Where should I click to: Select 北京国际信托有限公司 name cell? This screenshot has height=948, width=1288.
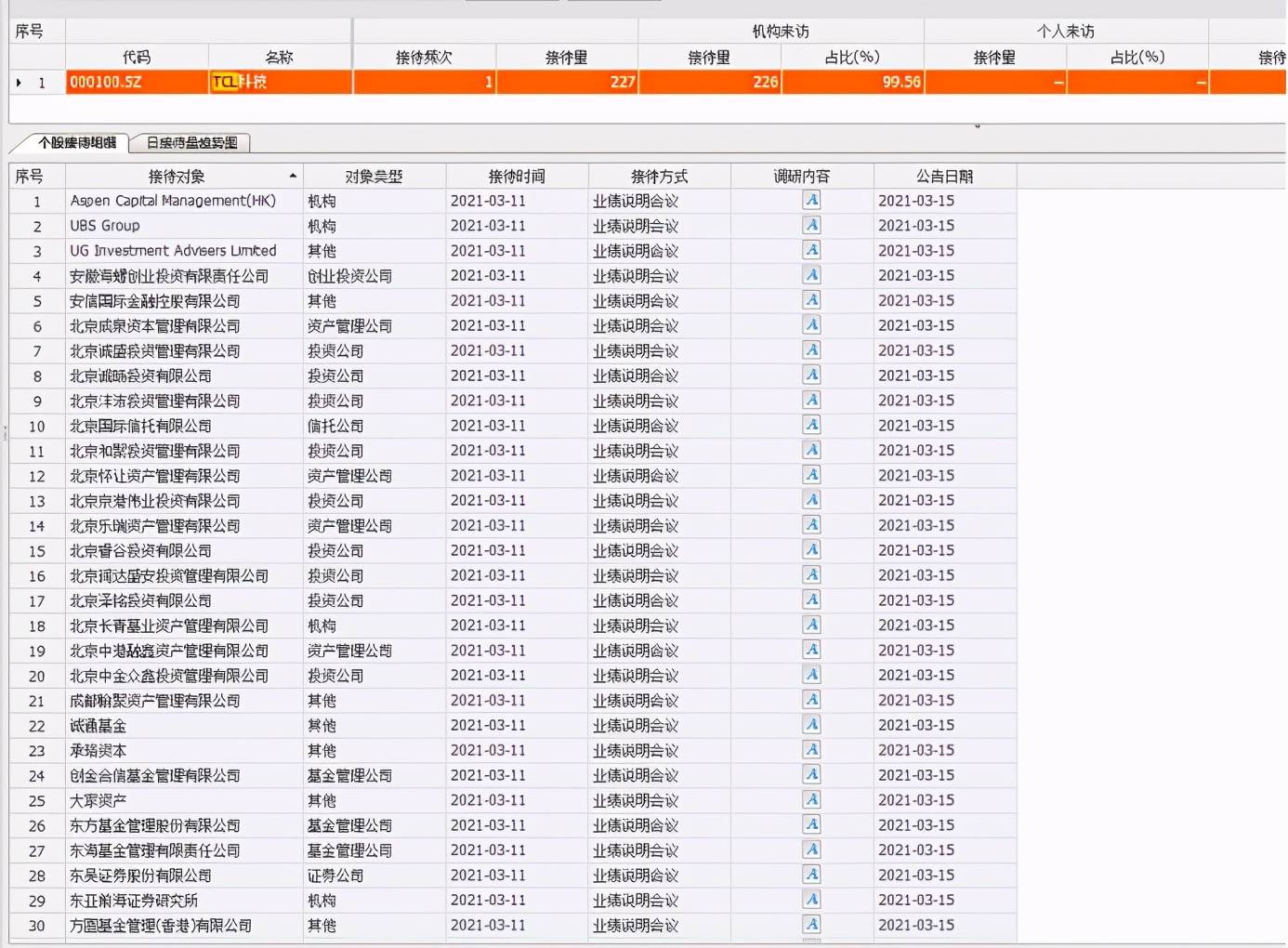click(x=184, y=425)
